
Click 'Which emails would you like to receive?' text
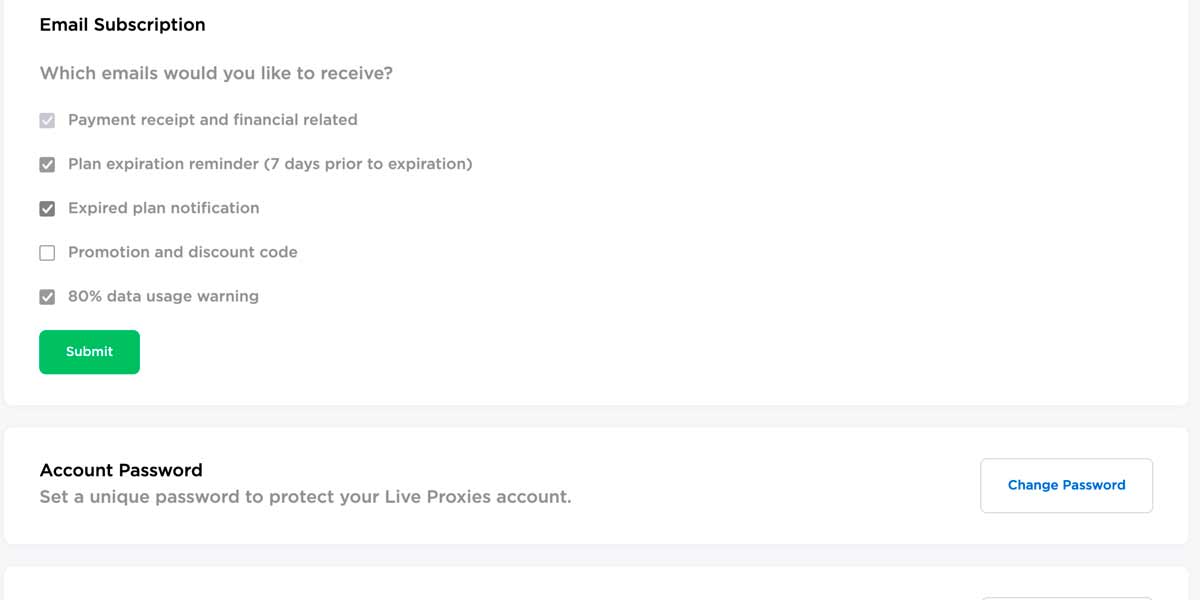coord(216,74)
